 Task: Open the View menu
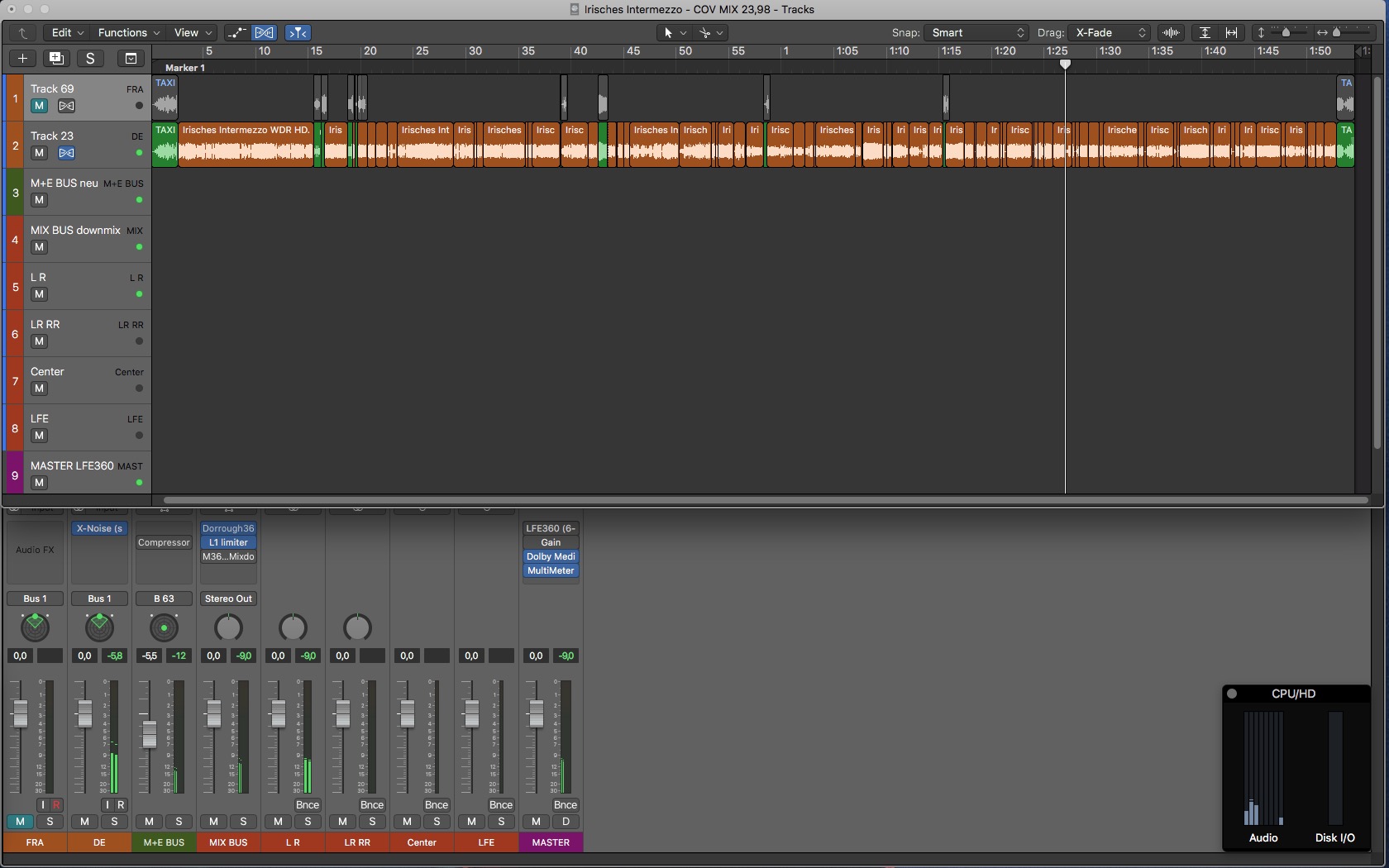point(193,33)
